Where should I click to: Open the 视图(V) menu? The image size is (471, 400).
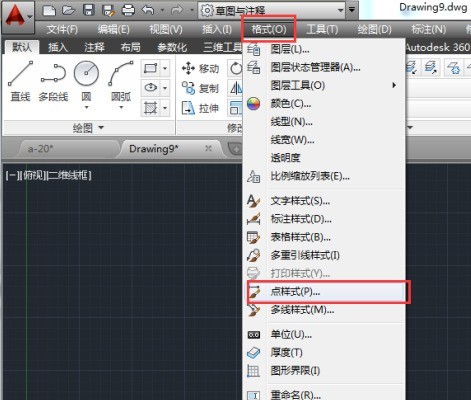point(166,29)
